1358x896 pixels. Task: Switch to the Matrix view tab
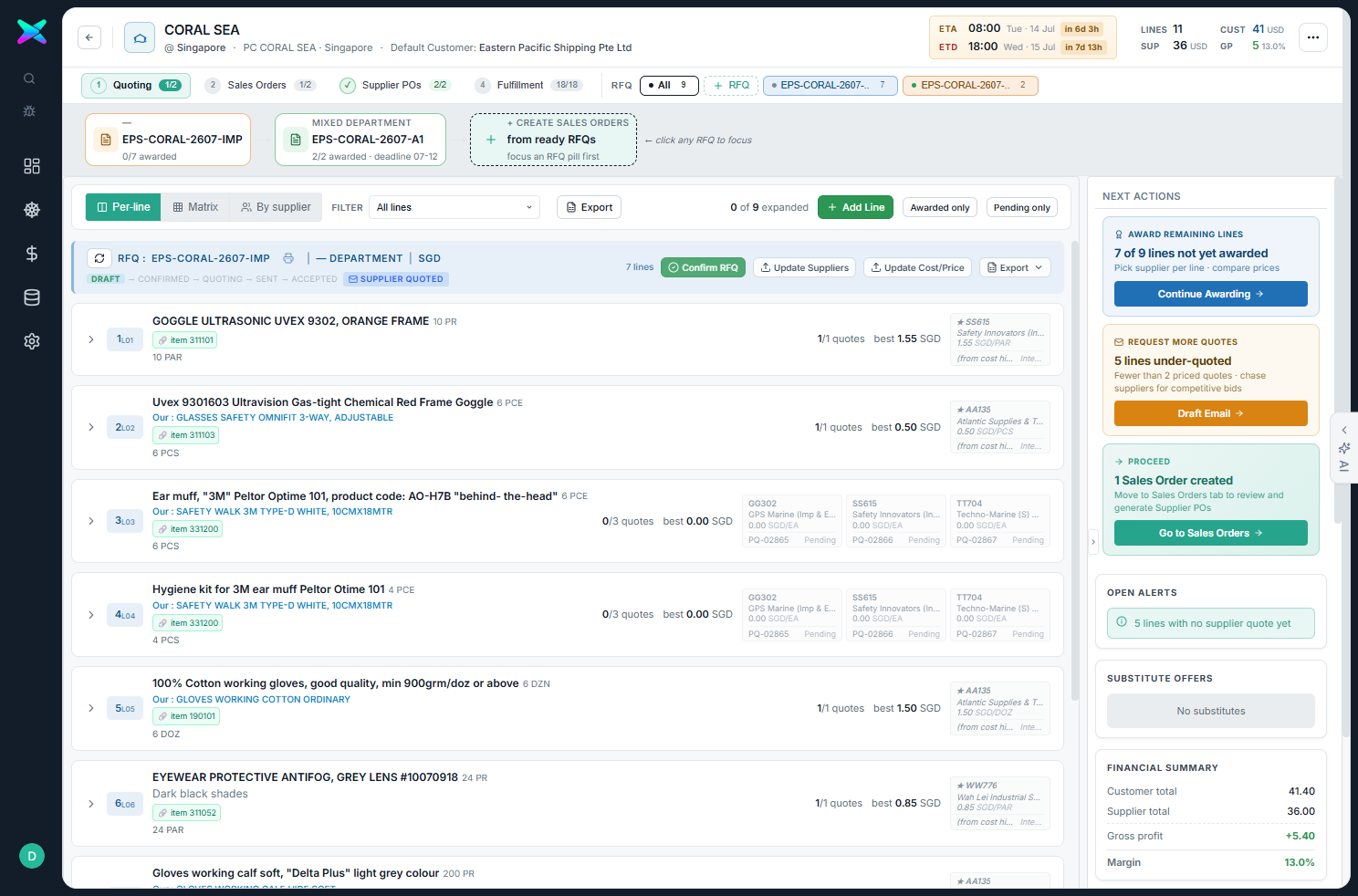(195, 207)
